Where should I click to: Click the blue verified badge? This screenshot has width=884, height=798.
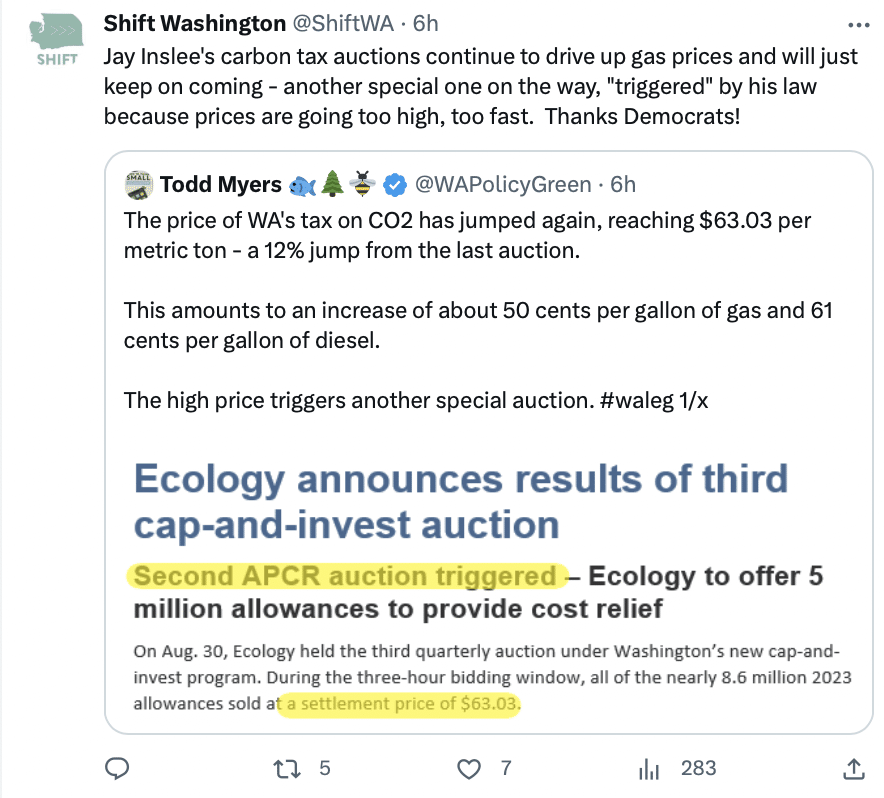click(x=395, y=184)
